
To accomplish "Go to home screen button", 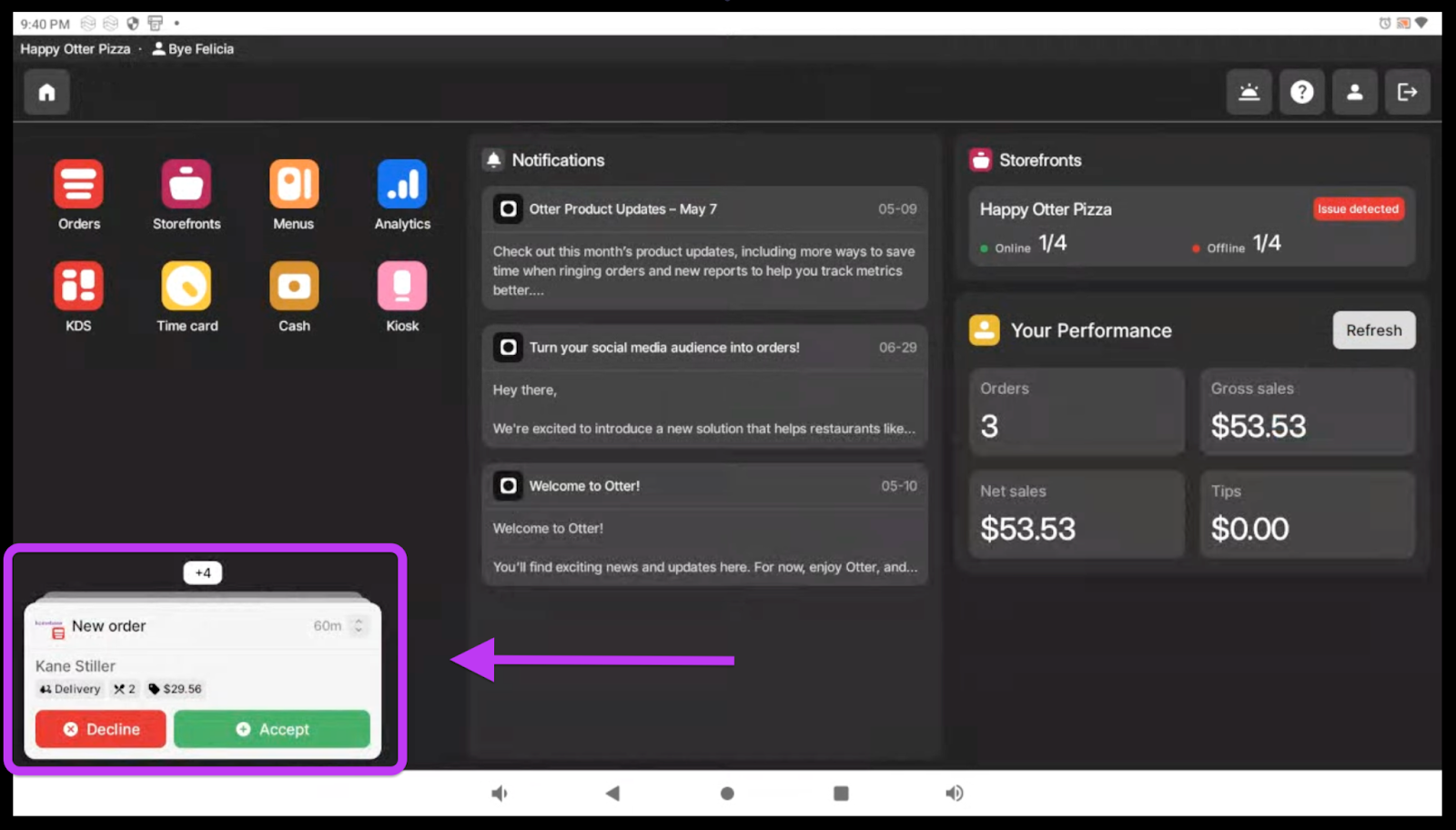I will 47,92.
